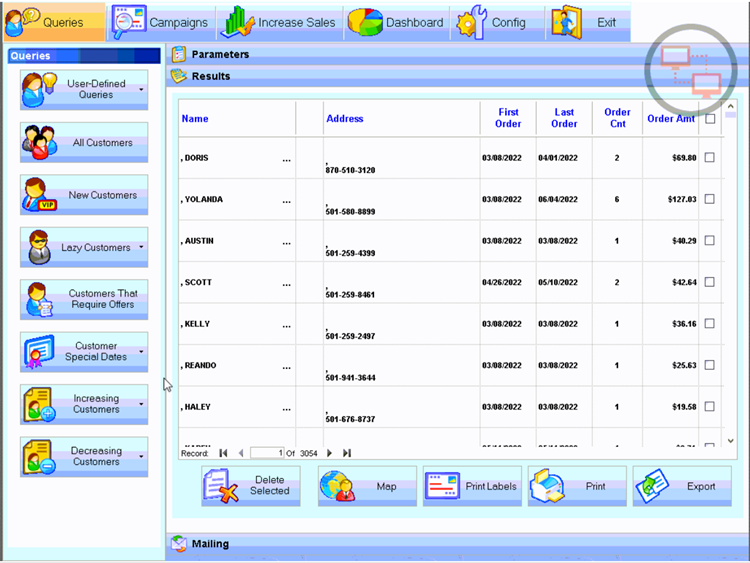Screen dimensions: 750x563
Task: Open the Dashboard tab
Action: click(397, 22)
